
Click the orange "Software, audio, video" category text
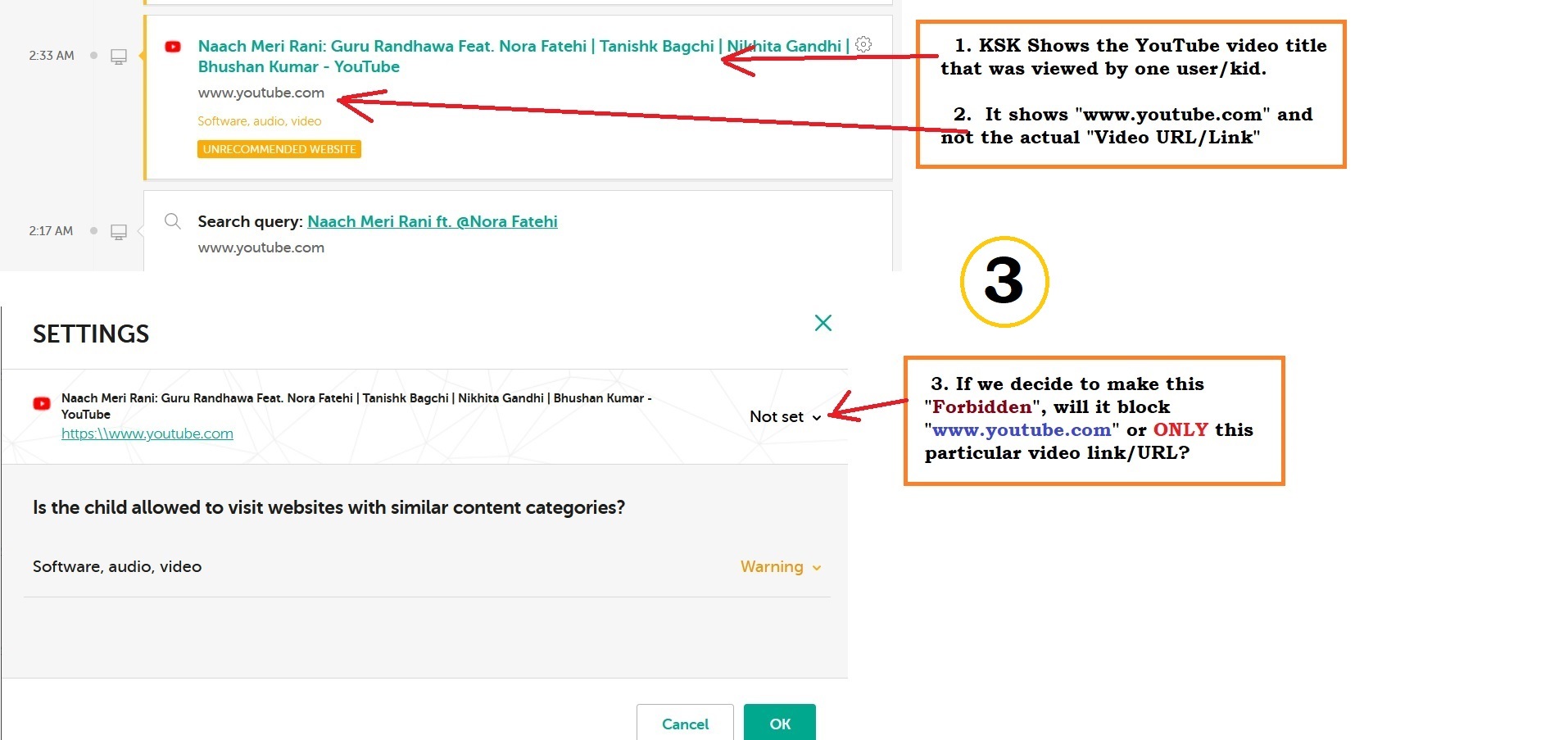[259, 121]
